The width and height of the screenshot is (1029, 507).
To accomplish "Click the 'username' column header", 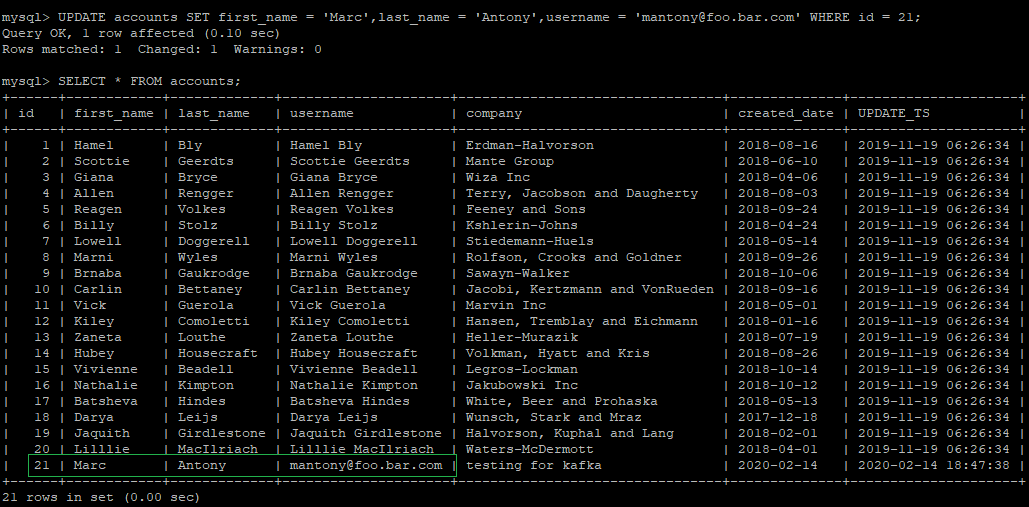I will [x=322, y=113].
